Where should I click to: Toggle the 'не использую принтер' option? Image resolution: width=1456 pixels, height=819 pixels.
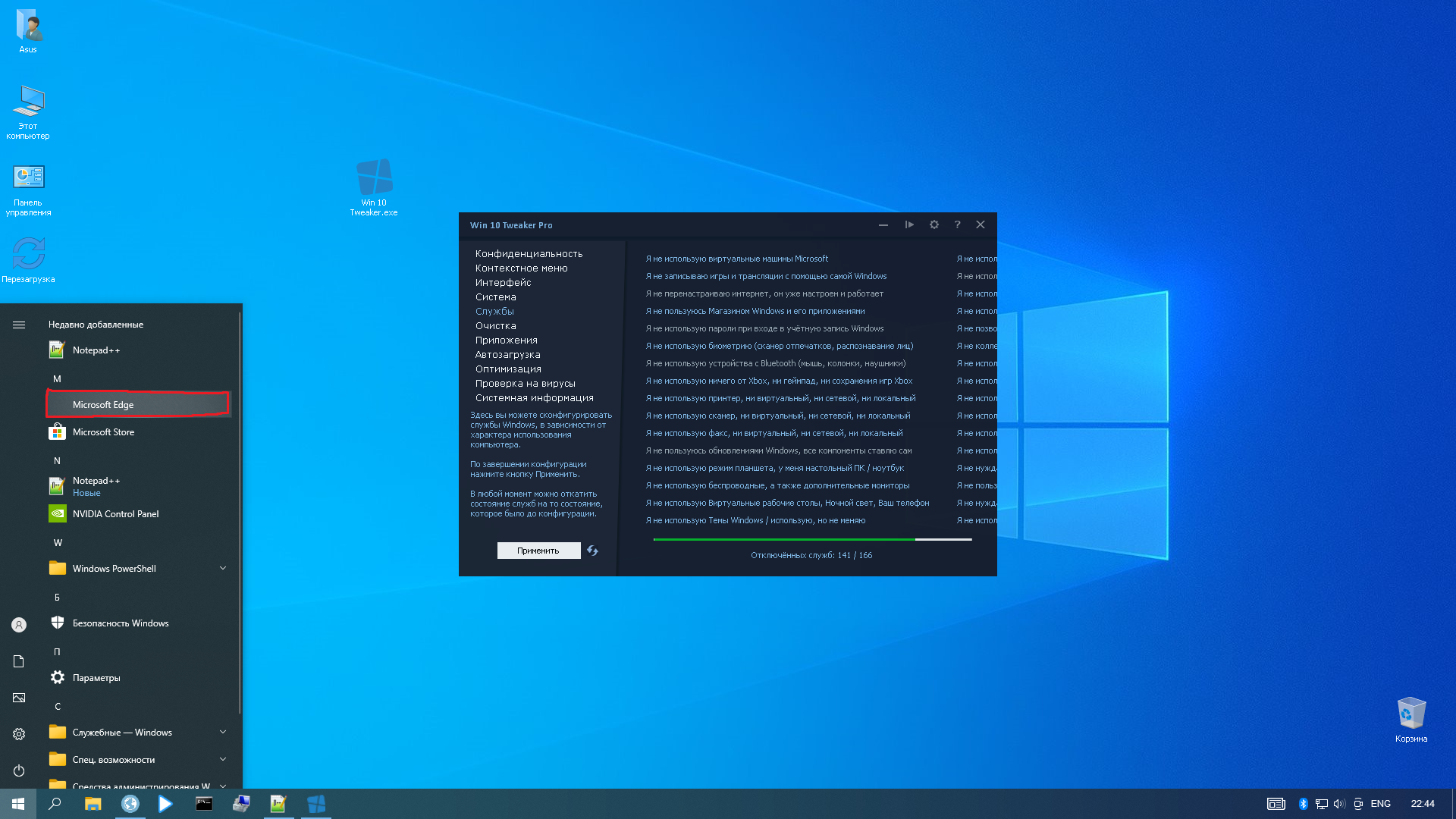click(x=780, y=399)
